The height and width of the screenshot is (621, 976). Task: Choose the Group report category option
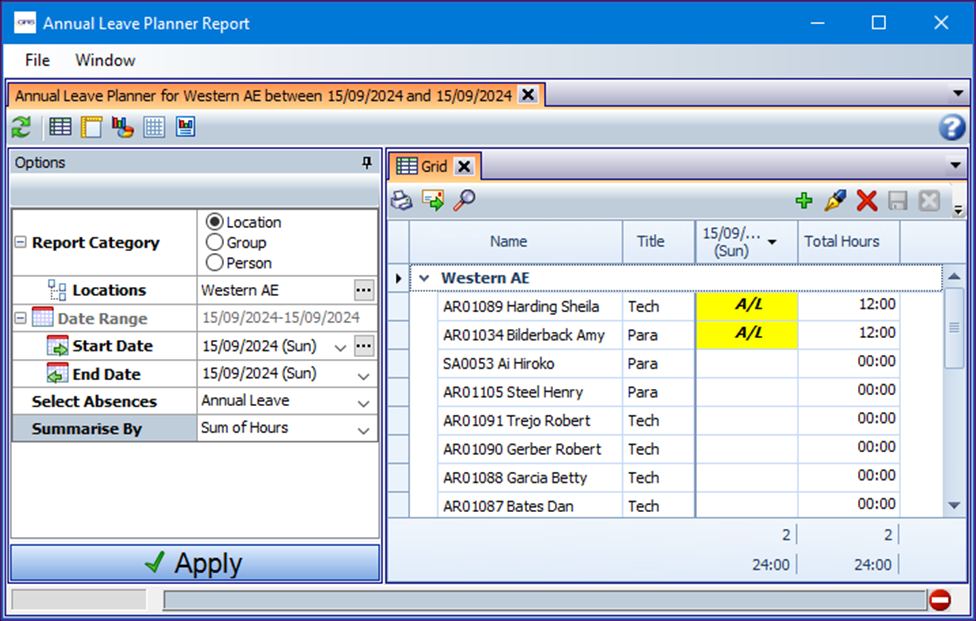pos(213,242)
